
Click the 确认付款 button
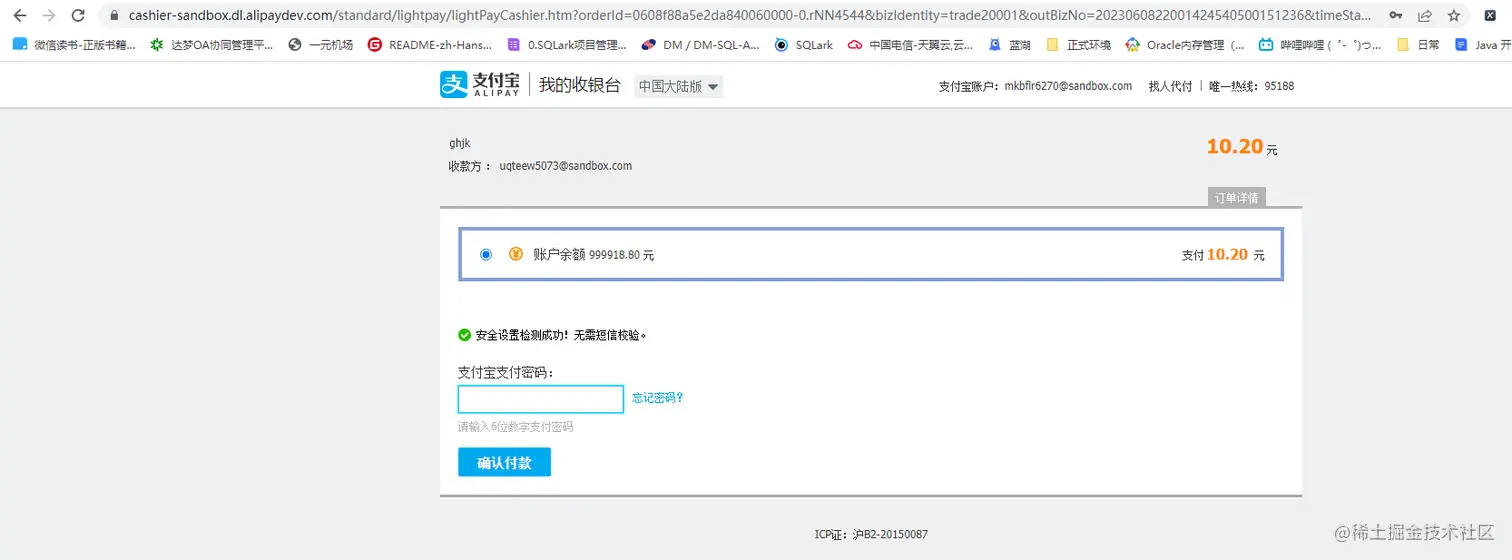(x=504, y=462)
